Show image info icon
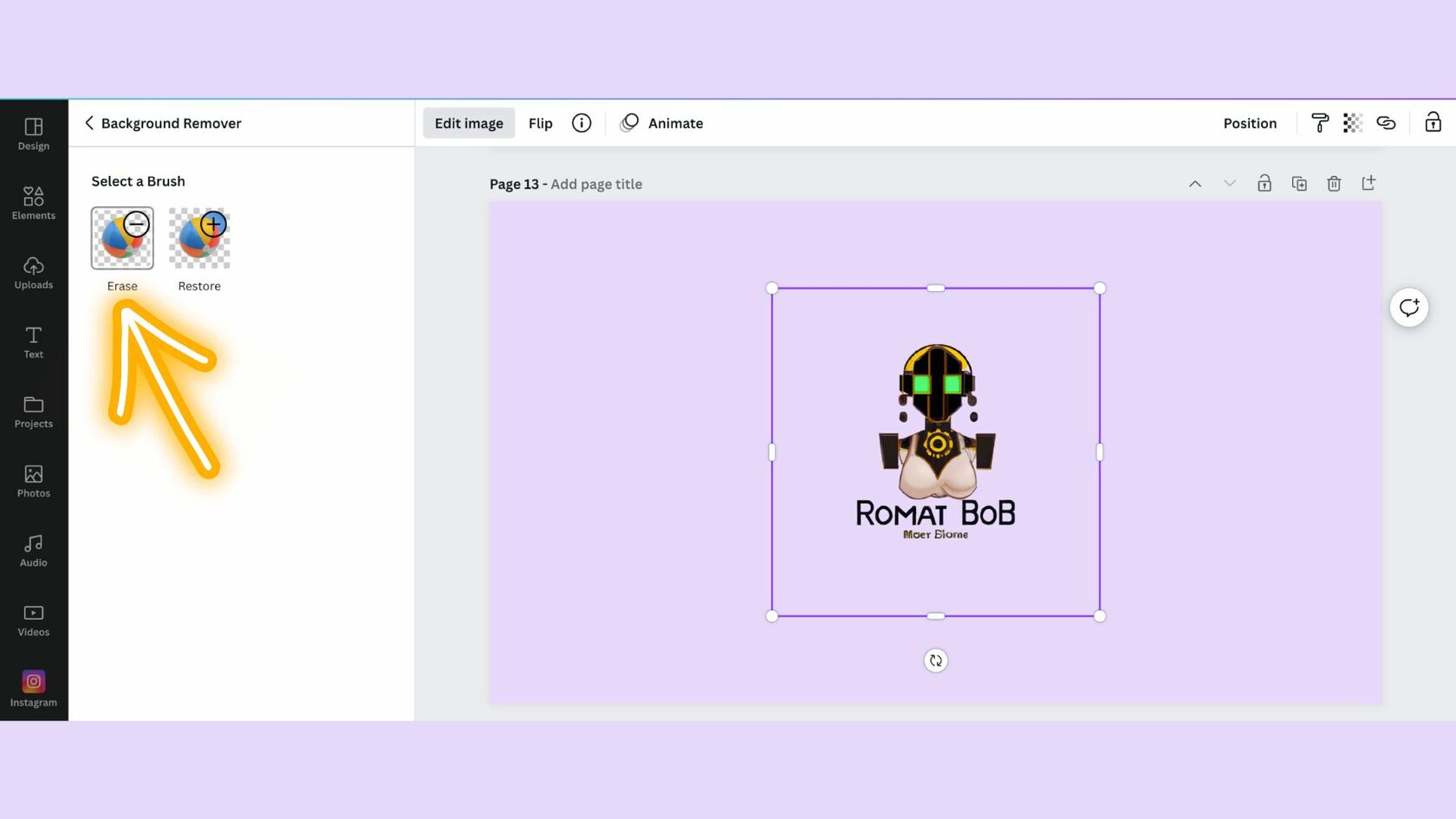Viewport: 1456px width, 819px height. pyautogui.click(x=582, y=123)
